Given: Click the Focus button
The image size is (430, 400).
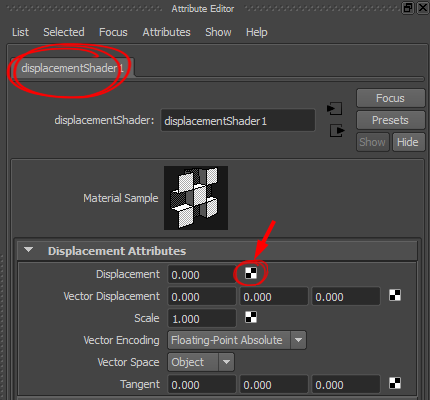Looking at the screenshot, I should [x=390, y=98].
